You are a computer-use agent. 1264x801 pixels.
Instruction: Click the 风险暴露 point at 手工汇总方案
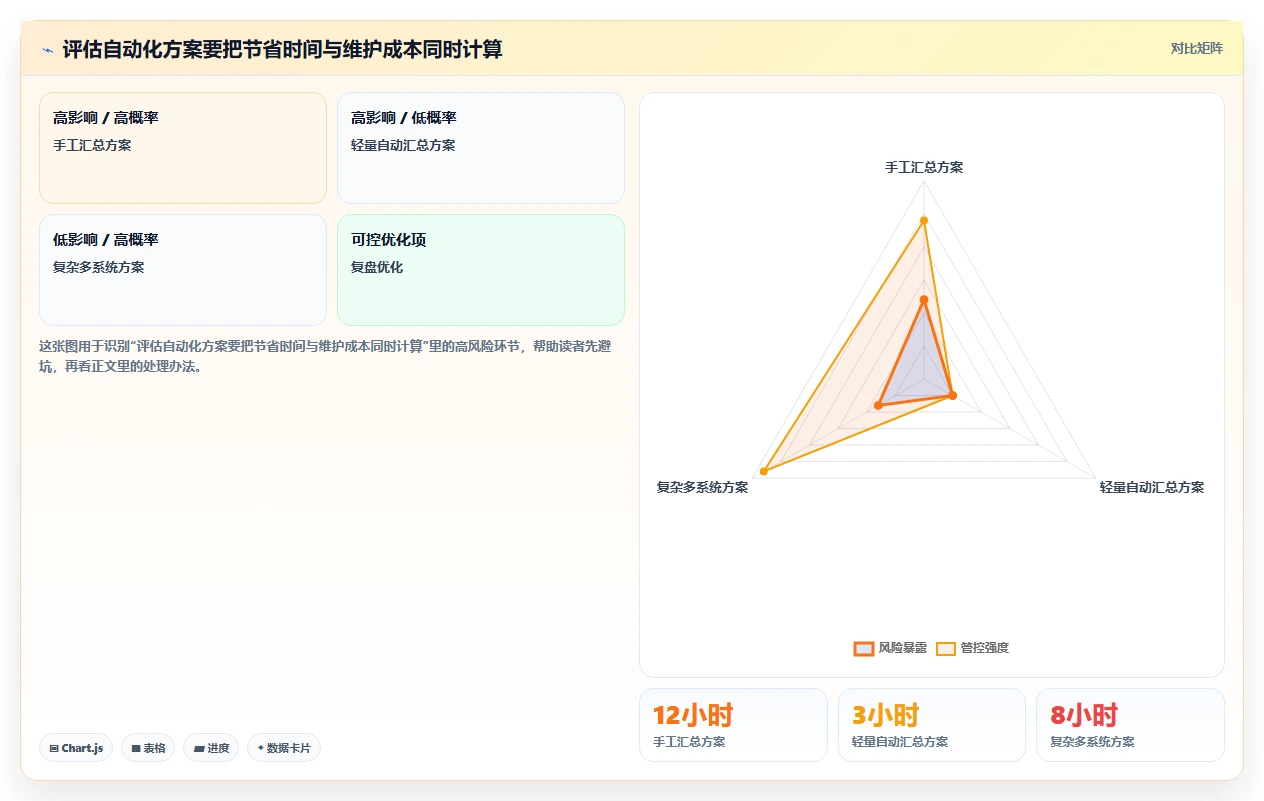[924, 299]
